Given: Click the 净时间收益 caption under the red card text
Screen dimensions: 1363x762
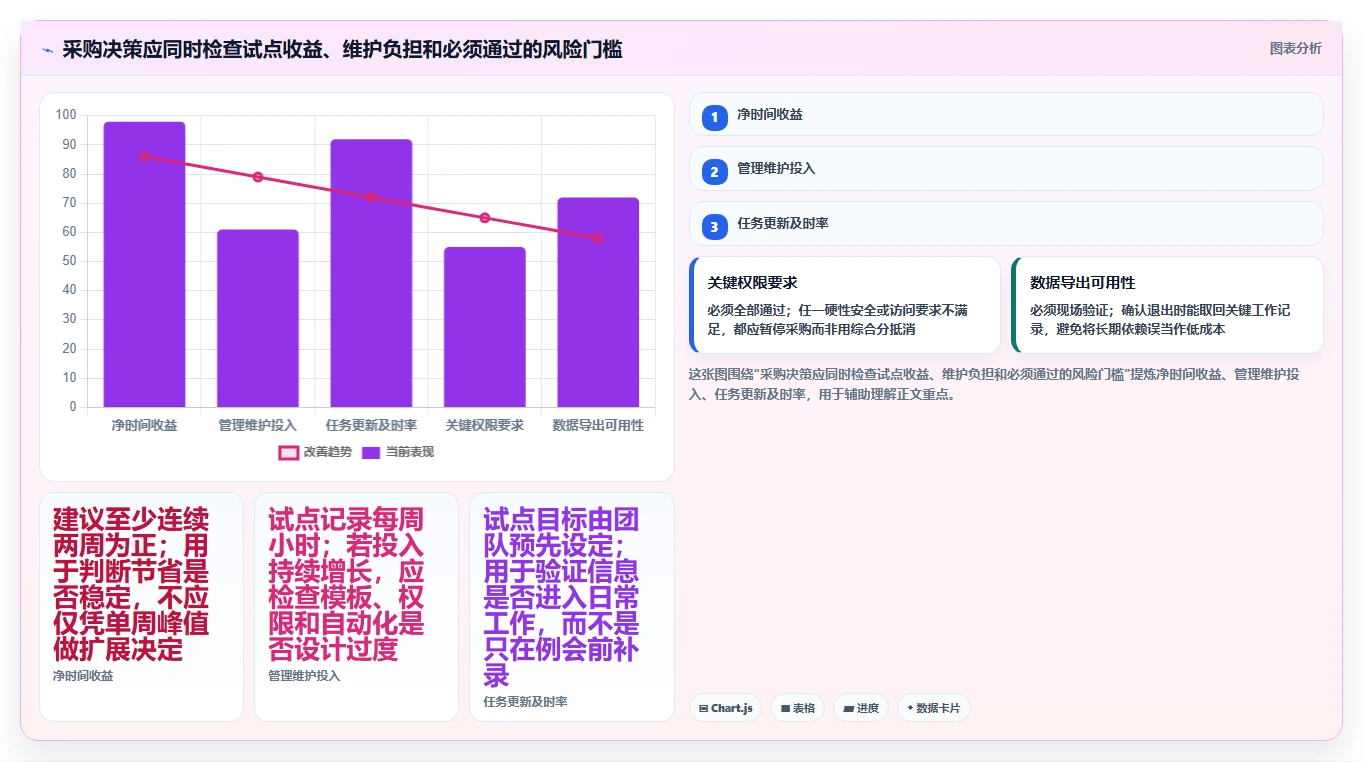Looking at the screenshot, I should [x=83, y=676].
